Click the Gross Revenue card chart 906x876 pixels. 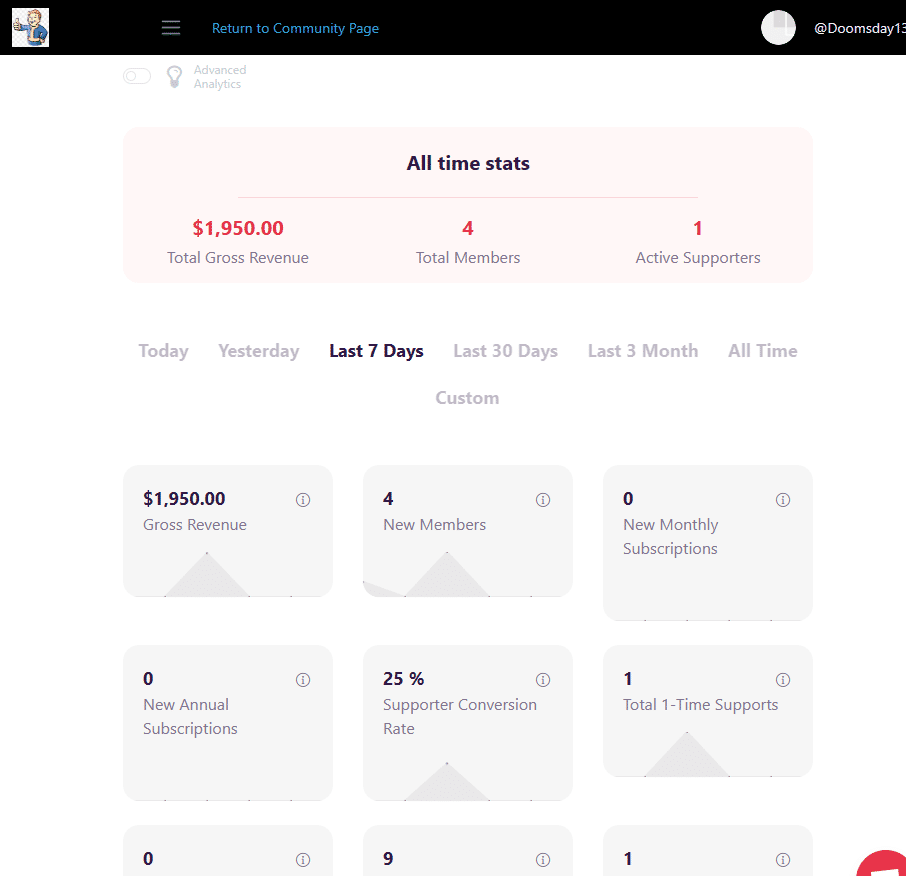click(x=228, y=574)
